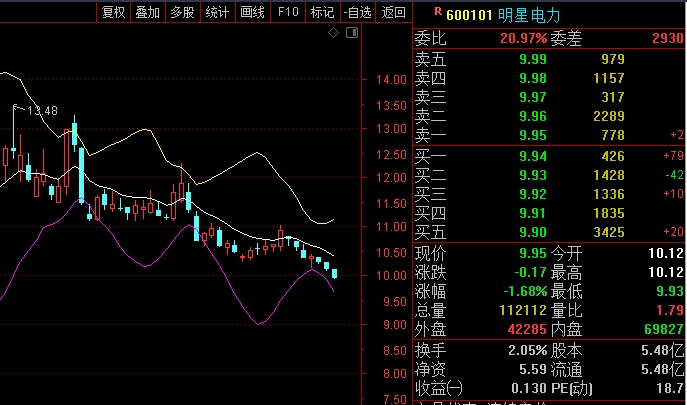The image size is (687, 405).
Task: Select 卖三 price 9.97
Action: [533, 97]
